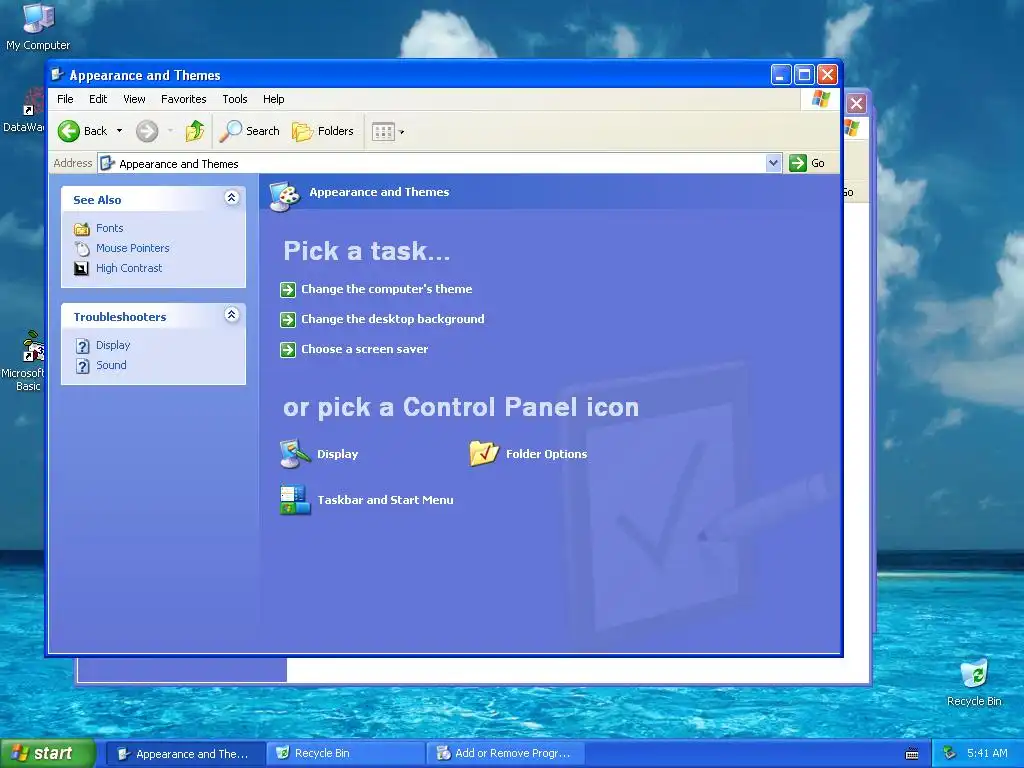Image resolution: width=1024 pixels, height=768 pixels.
Task: Minimize the Appearance and Themes window
Action: pyautogui.click(x=780, y=74)
